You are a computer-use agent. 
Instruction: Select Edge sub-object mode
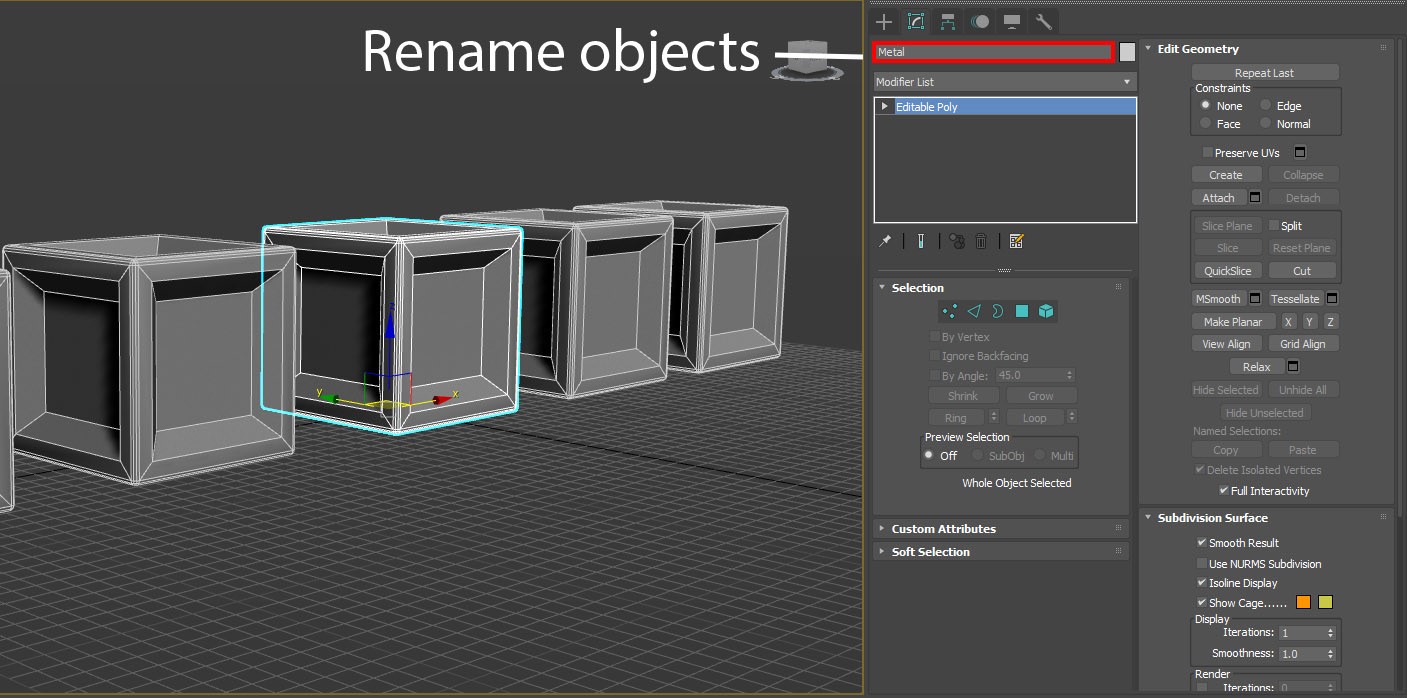973,311
